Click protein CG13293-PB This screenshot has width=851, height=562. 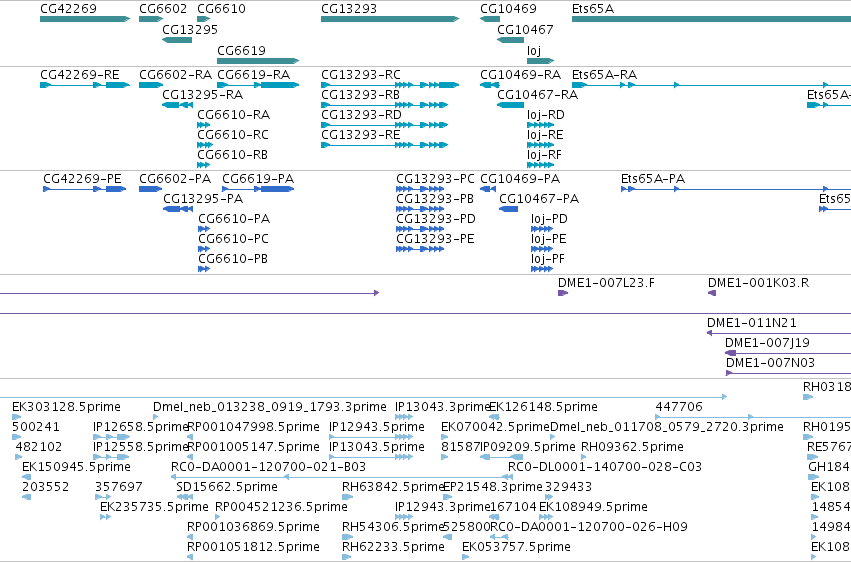(x=435, y=199)
